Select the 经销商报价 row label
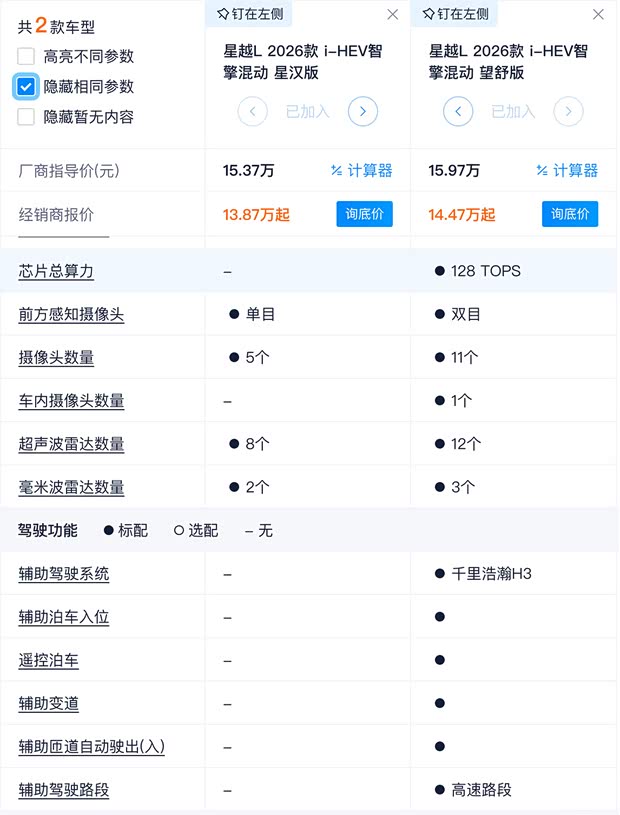 click(56, 215)
